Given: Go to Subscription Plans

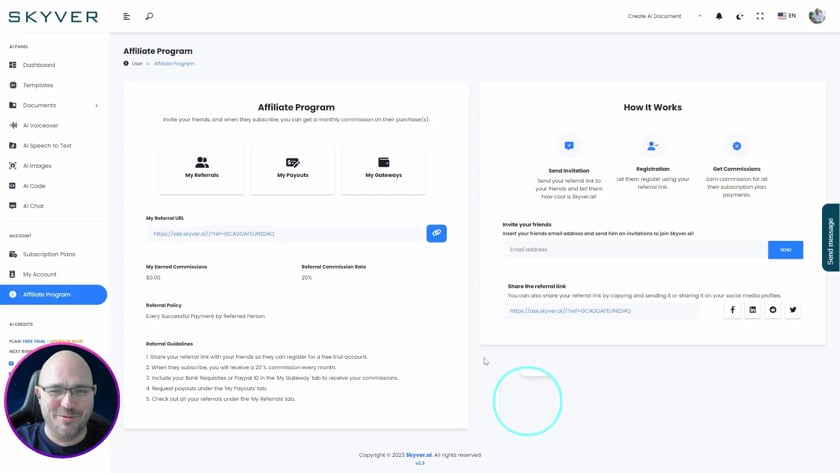Looking at the screenshot, I should tap(49, 254).
